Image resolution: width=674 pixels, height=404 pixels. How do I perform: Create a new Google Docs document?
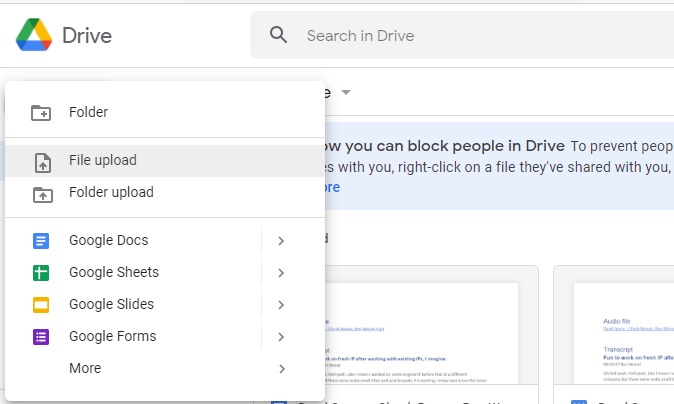coord(133,240)
